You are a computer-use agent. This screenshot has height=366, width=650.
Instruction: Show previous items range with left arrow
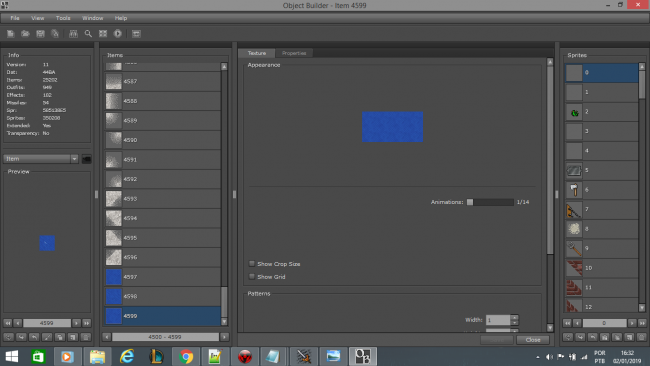(x=107, y=337)
